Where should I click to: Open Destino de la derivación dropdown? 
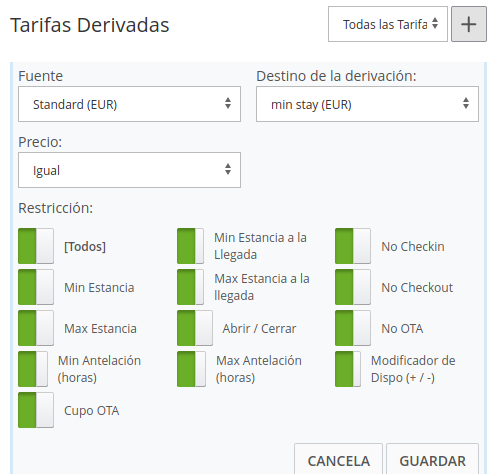(367, 104)
